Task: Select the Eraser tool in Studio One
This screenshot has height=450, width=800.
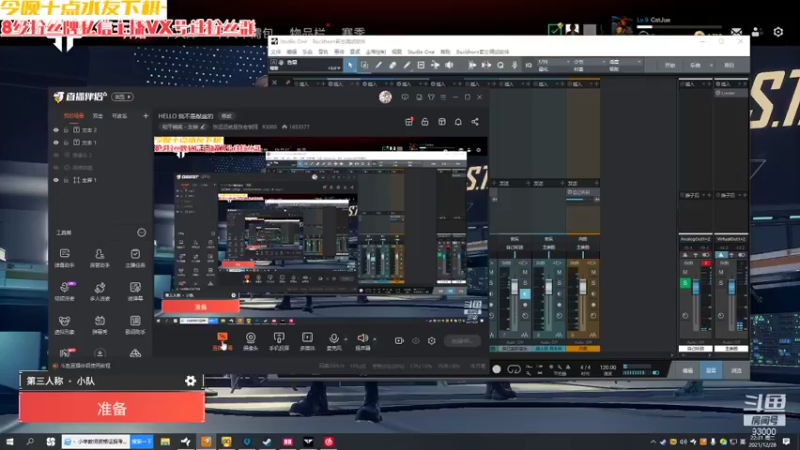Action: (392, 65)
